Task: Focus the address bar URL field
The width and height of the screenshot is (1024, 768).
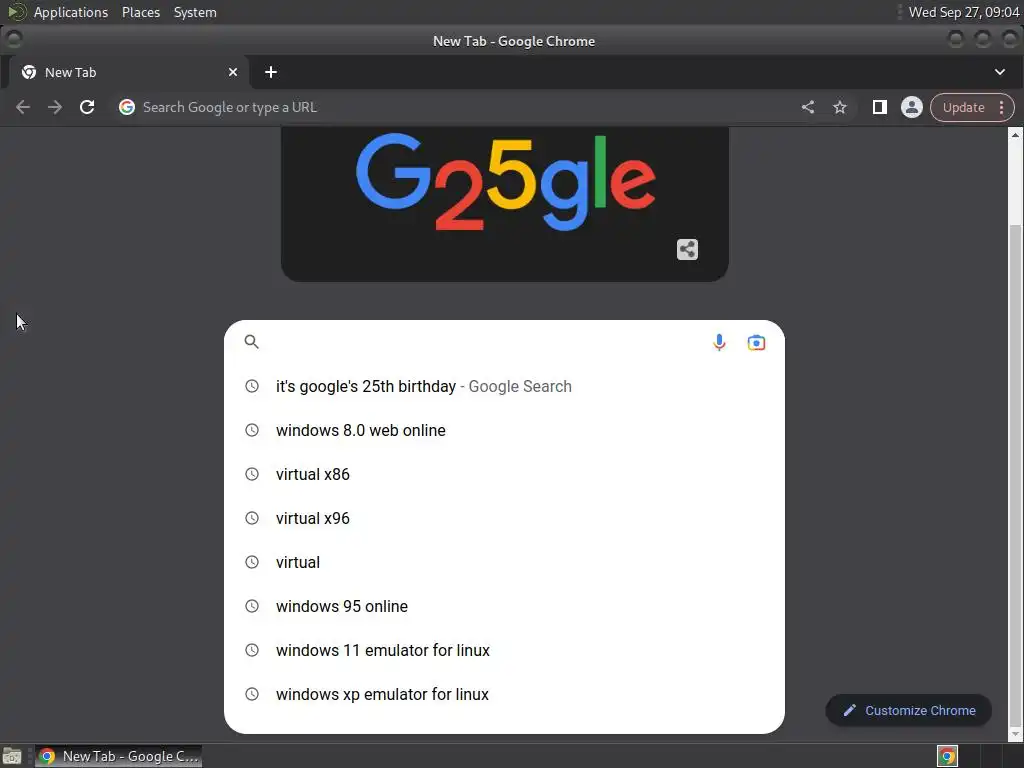Action: (x=457, y=107)
